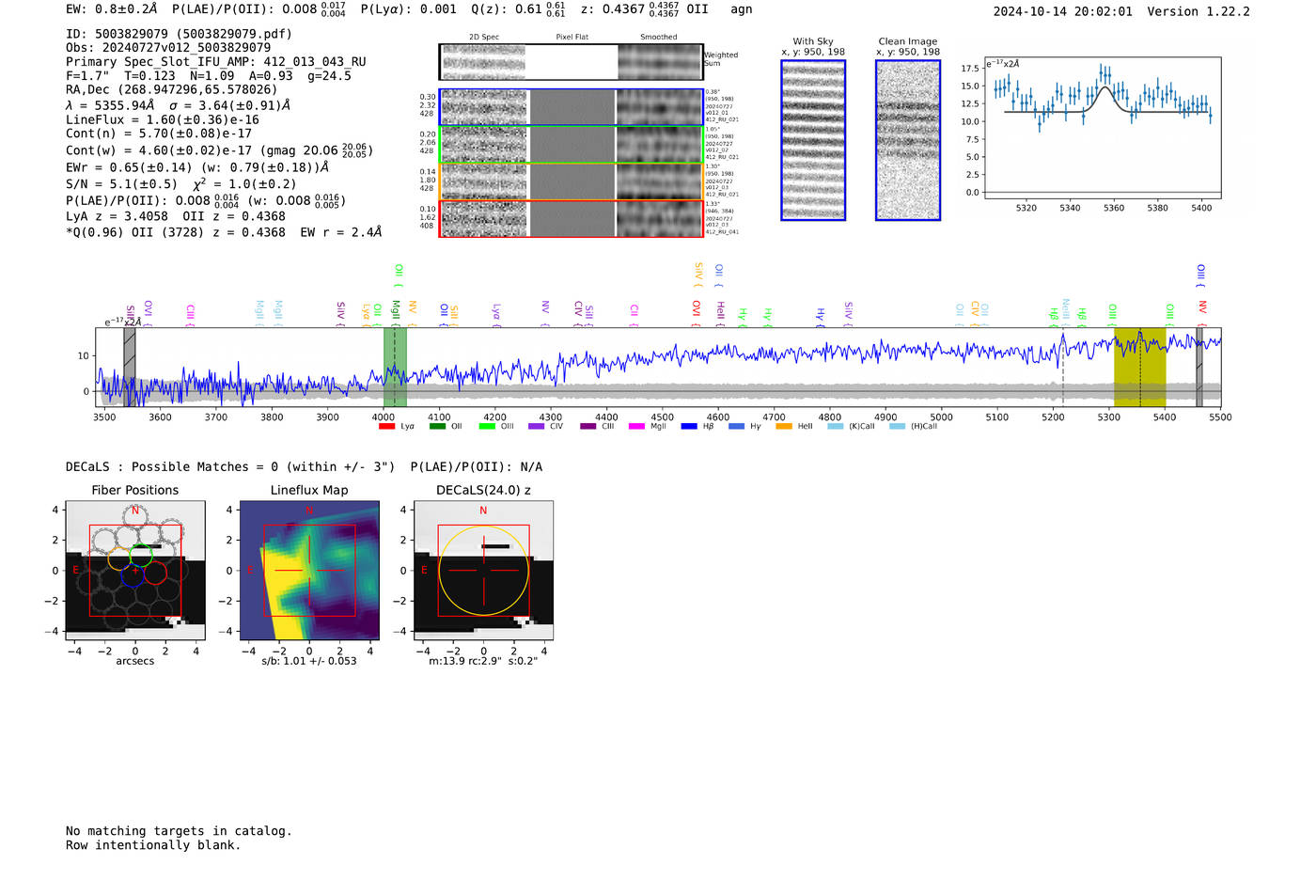
Task: Click 'S/N = 5.1(±0.5)' value
Action: coord(121,184)
